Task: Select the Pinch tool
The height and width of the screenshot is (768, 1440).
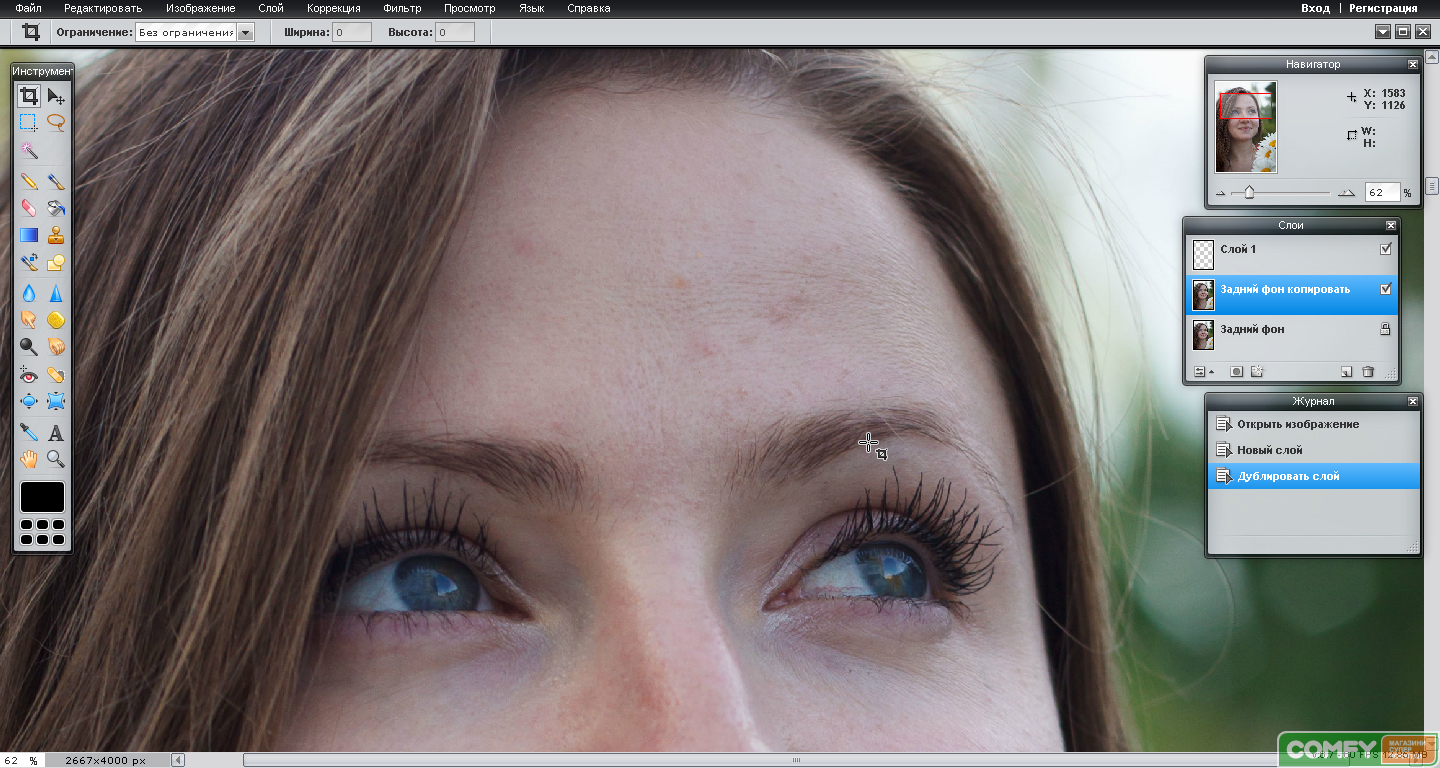Action: [x=56, y=402]
